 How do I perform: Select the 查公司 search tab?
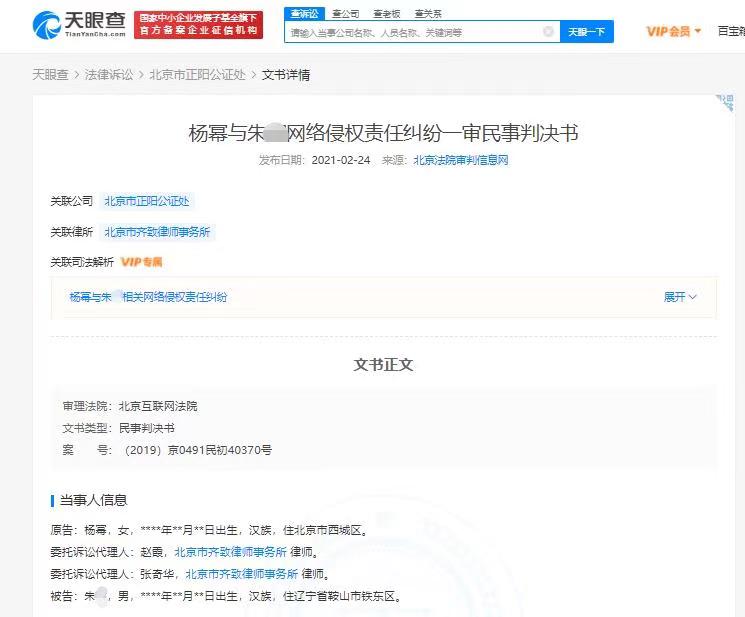pyautogui.click(x=345, y=14)
